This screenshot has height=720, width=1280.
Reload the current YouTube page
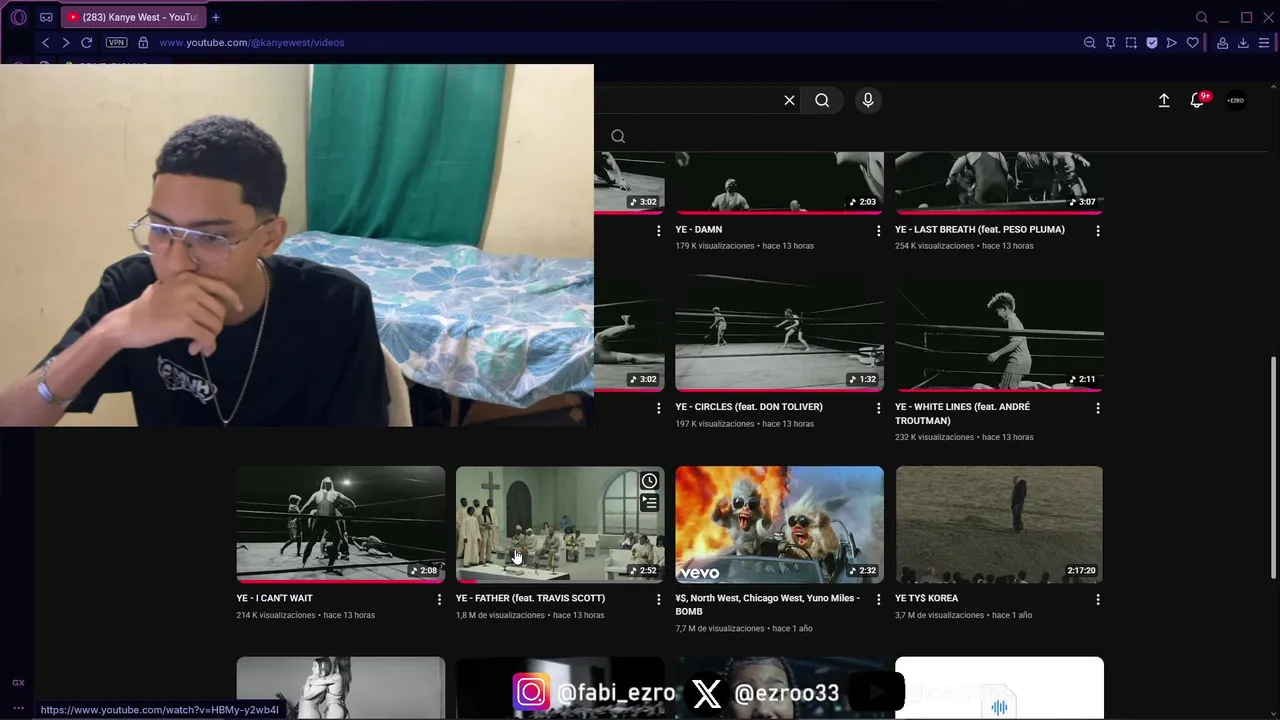[x=86, y=43]
